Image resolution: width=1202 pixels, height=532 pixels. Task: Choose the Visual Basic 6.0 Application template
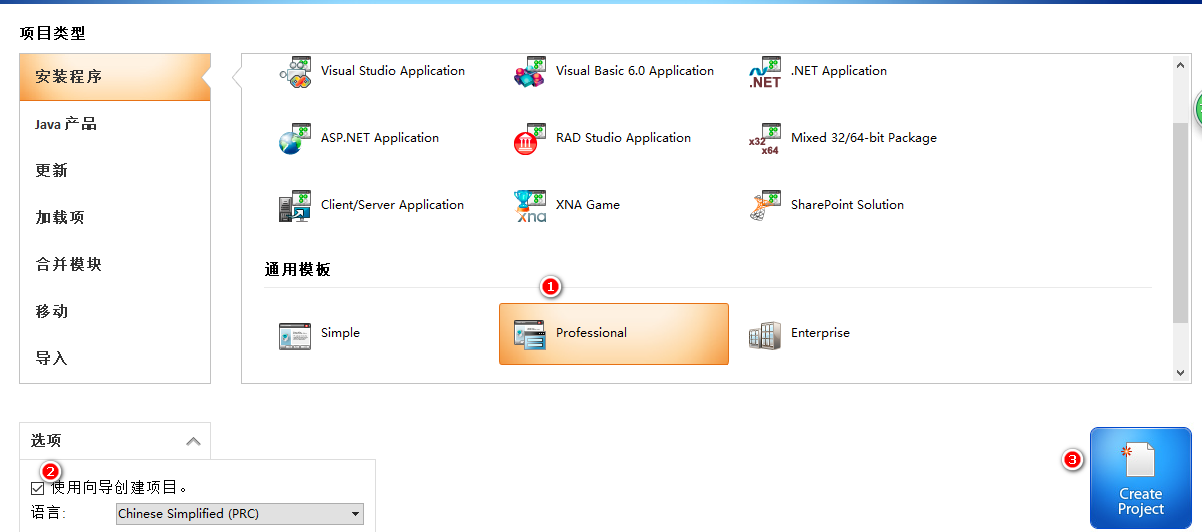530,72
